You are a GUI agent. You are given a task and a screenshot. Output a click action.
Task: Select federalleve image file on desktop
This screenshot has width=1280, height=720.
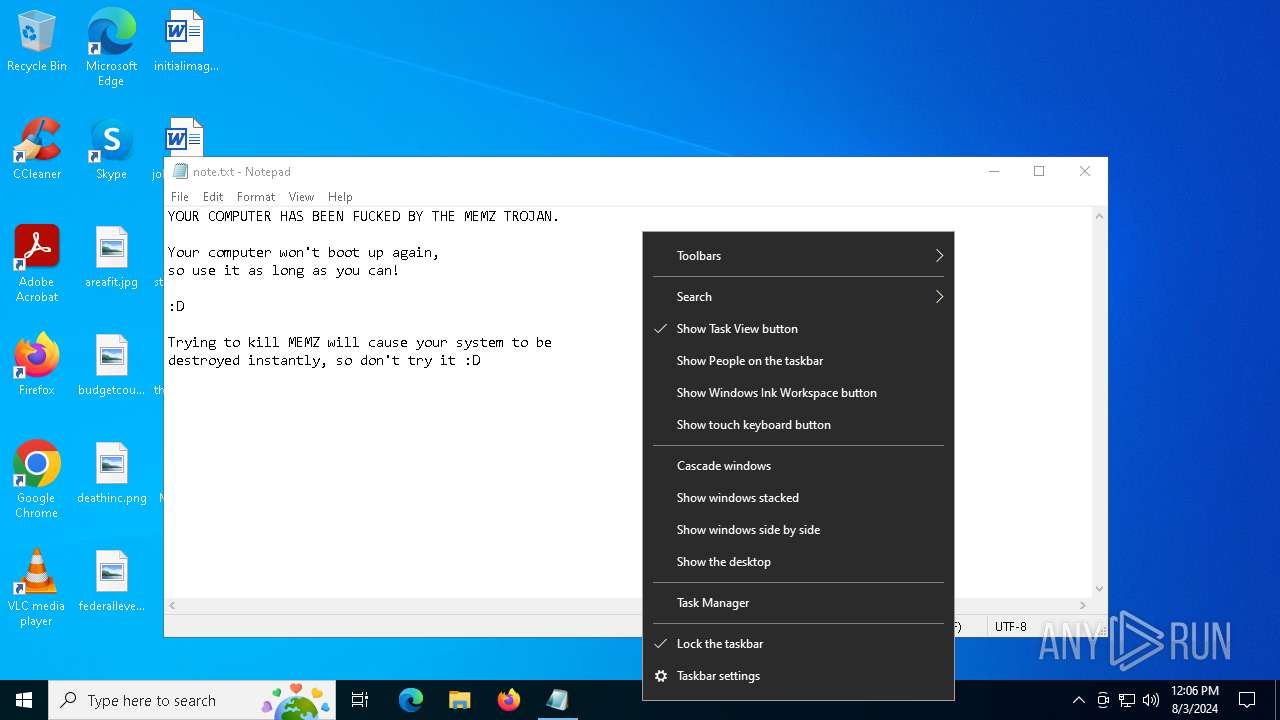111,582
